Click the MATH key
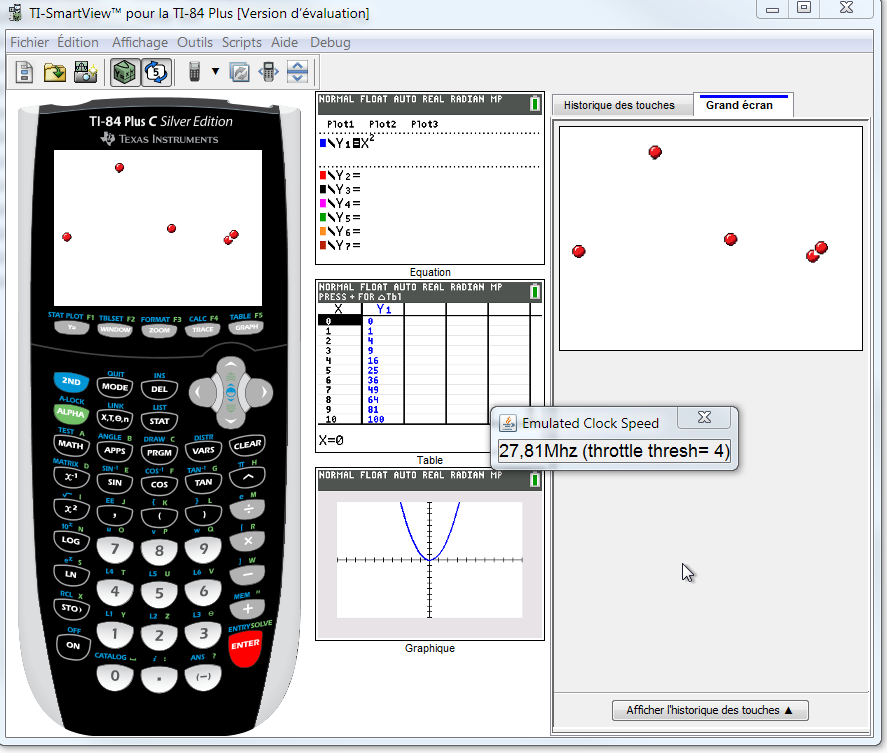This screenshot has width=887, height=753. (x=71, y=445)
